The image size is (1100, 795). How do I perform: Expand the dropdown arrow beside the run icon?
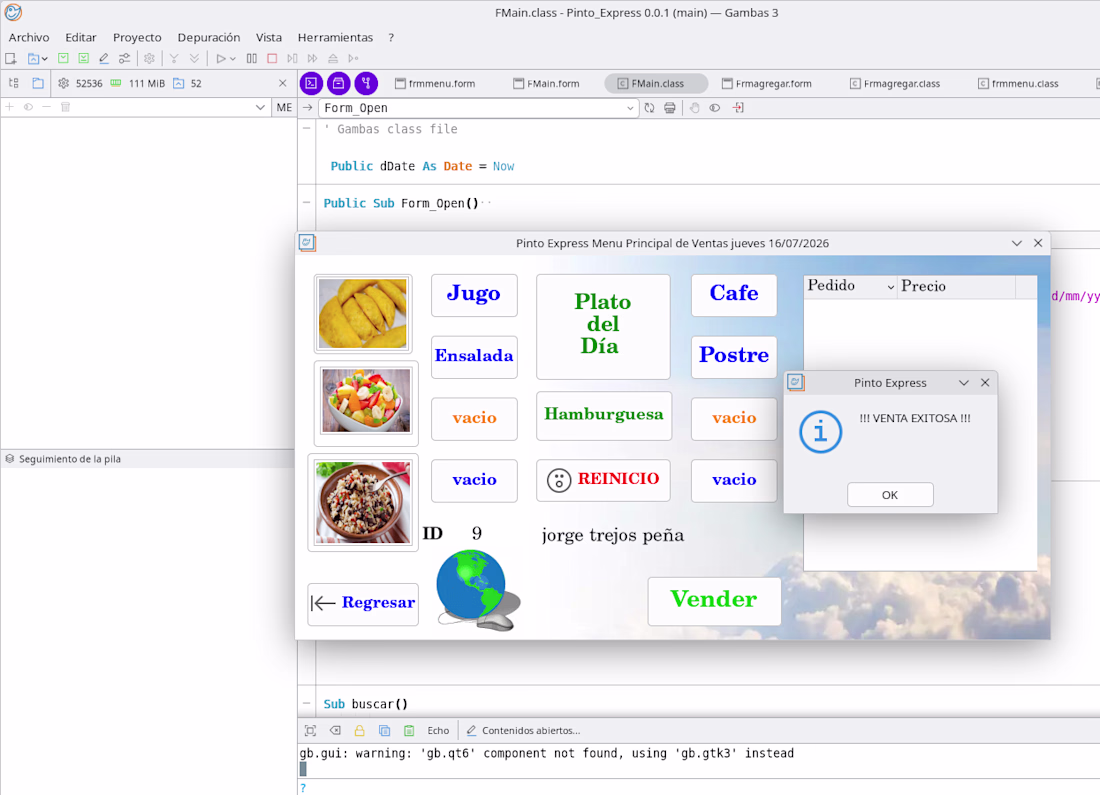pos(233,59)
